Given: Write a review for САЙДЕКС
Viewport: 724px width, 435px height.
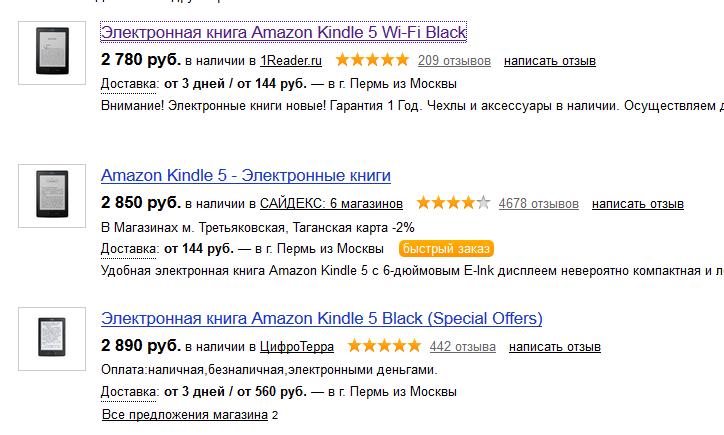Looking at the screenshot, I should (638, 204).
